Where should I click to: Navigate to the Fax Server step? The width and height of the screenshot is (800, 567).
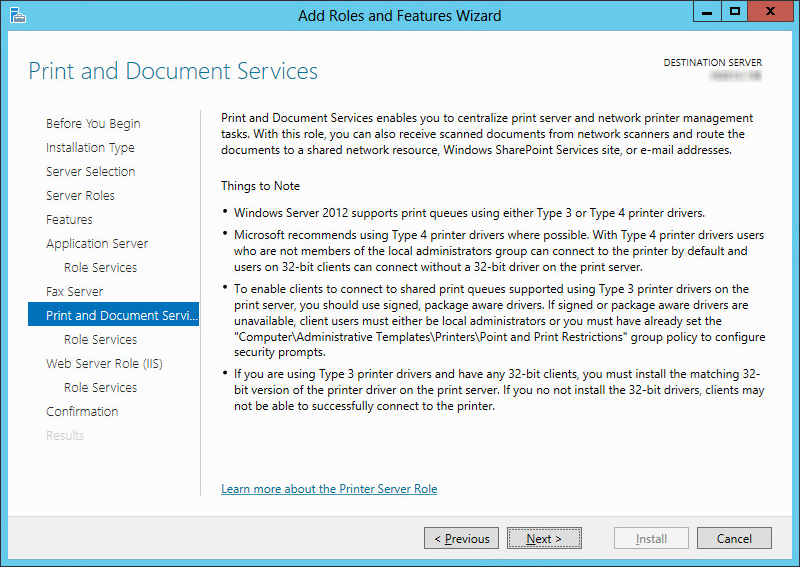tap(75, 292)
